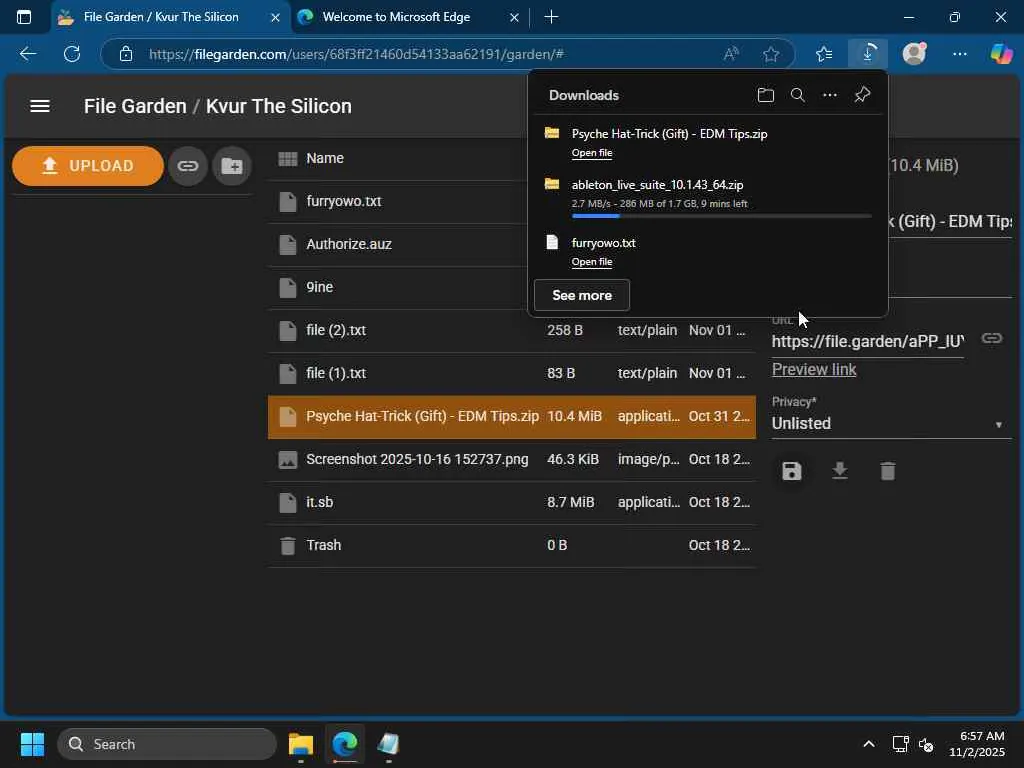Search downloads with magnifier icon
The image size is (1024, 768).
click(x=797, y=95)
